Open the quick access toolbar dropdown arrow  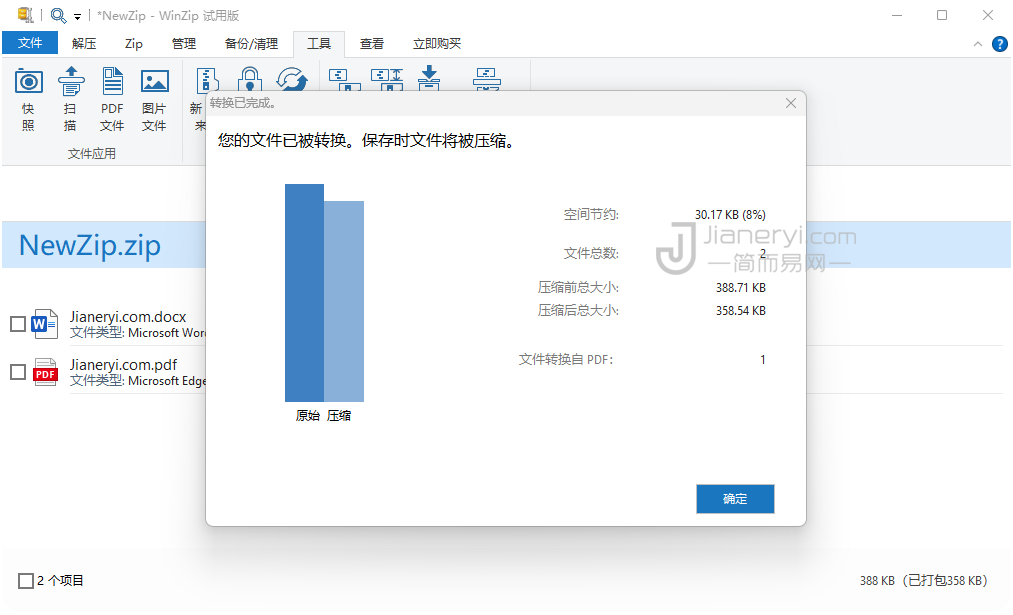pyautogui.click(x=78, y=17)
